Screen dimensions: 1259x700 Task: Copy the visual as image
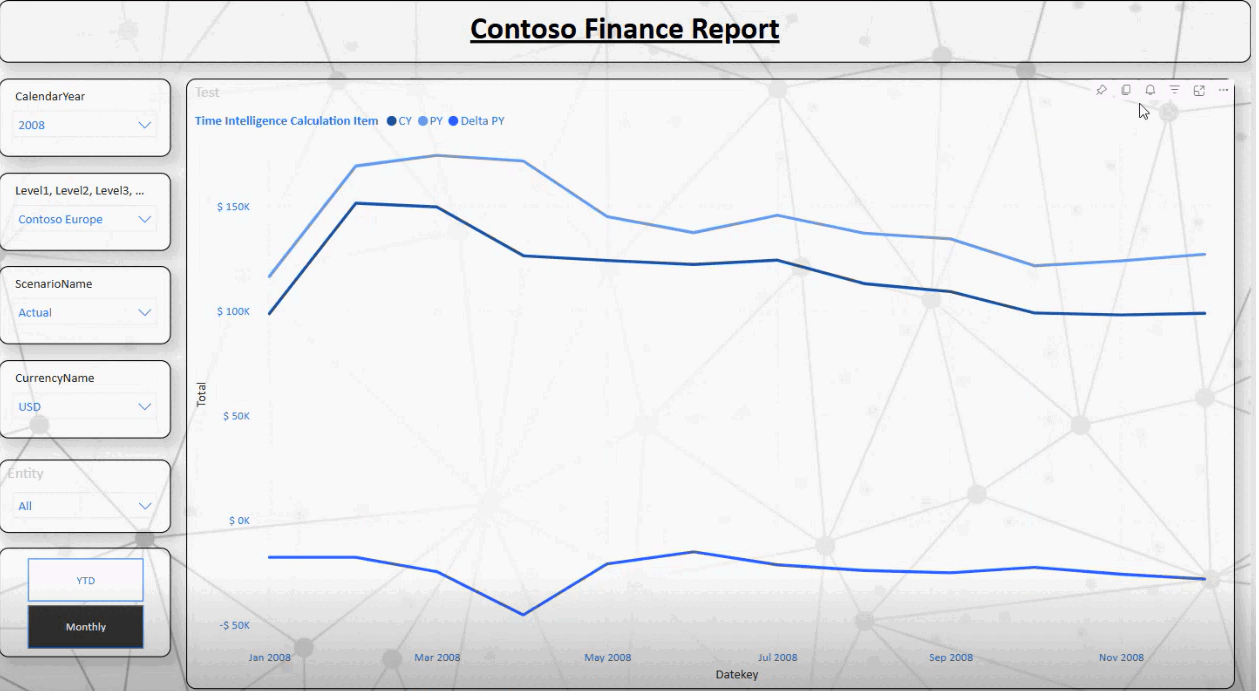pyautogui.click(x=1126, y=90)
